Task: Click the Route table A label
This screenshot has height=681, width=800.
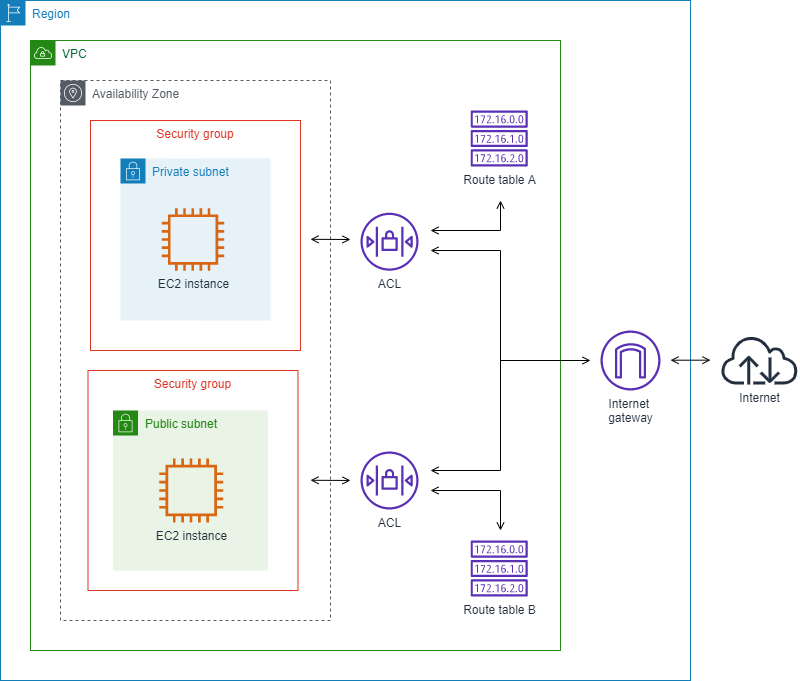Action: [499, 180]
